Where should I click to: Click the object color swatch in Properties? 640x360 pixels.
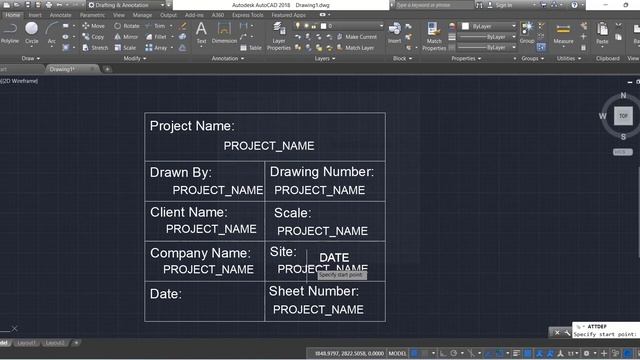[x=465, y=26]
